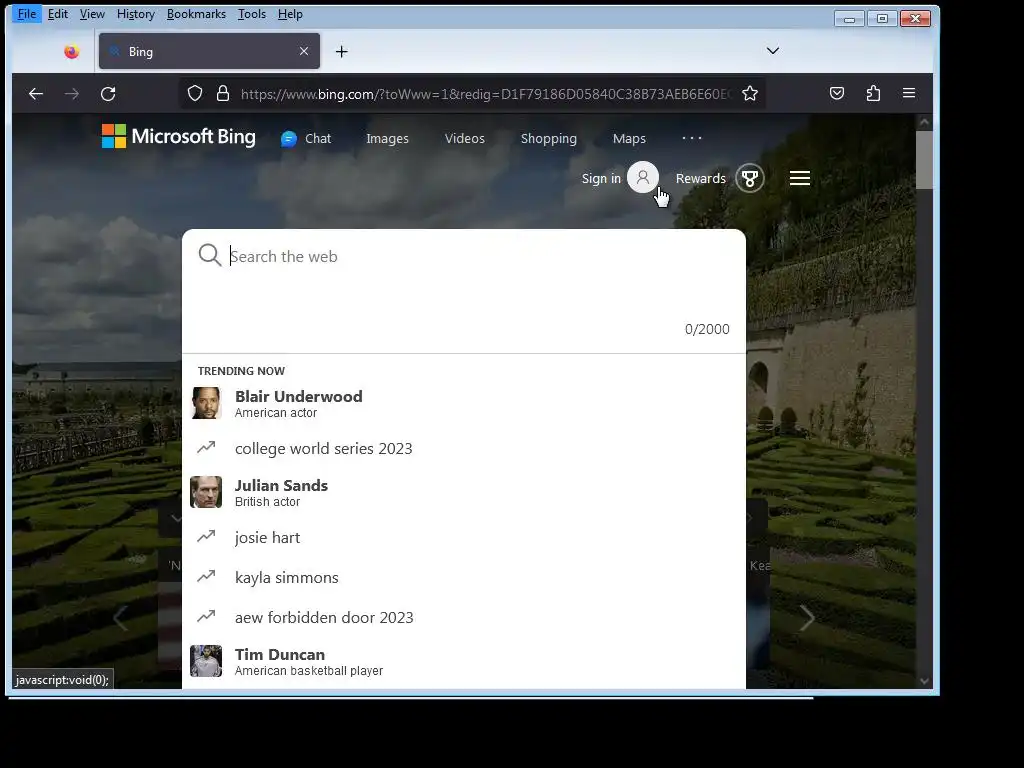
Task: Select college world series 2023 suggestion
Action: tap(464, 449)
